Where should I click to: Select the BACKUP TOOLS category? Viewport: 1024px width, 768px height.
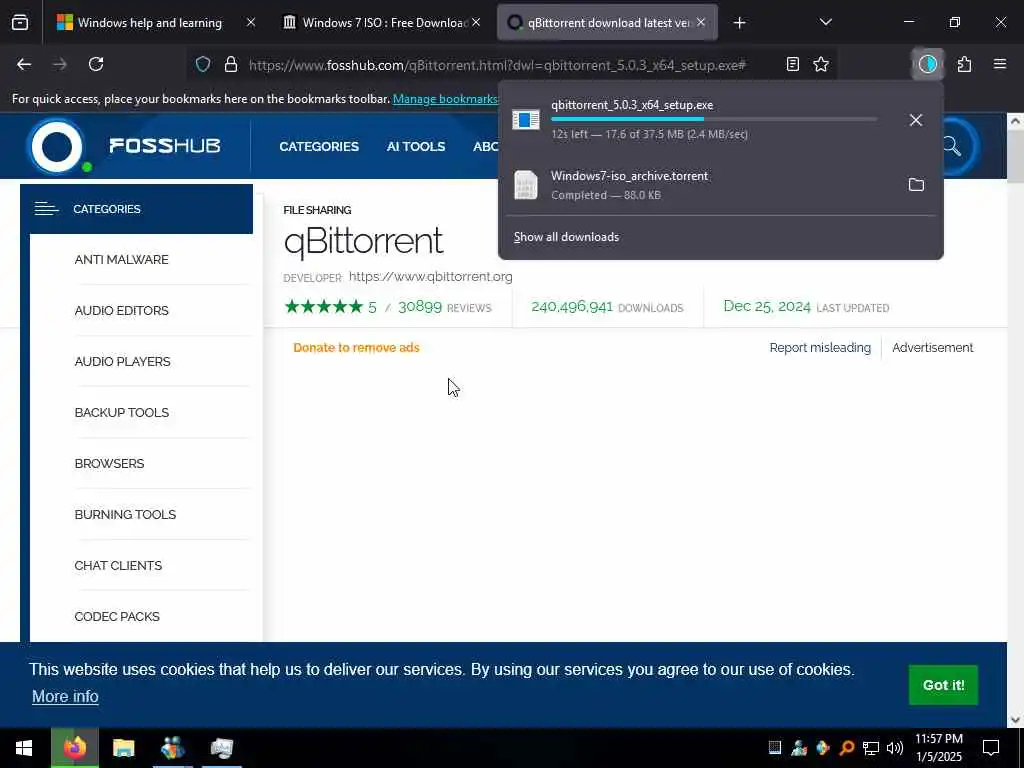(x=121, y=412)
